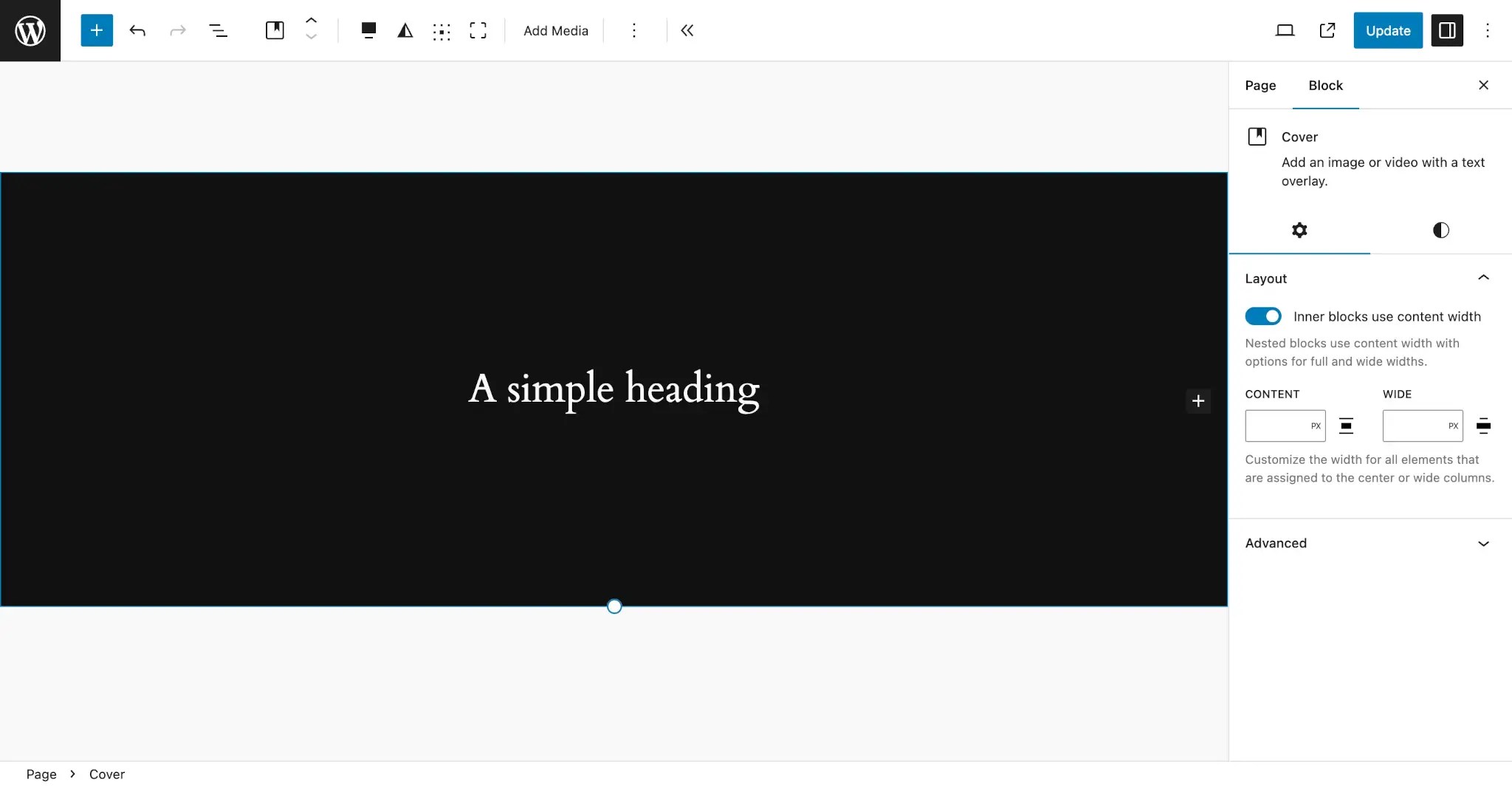Click the Update button
1512x786 pixels.
click(x=1387, y=30)
